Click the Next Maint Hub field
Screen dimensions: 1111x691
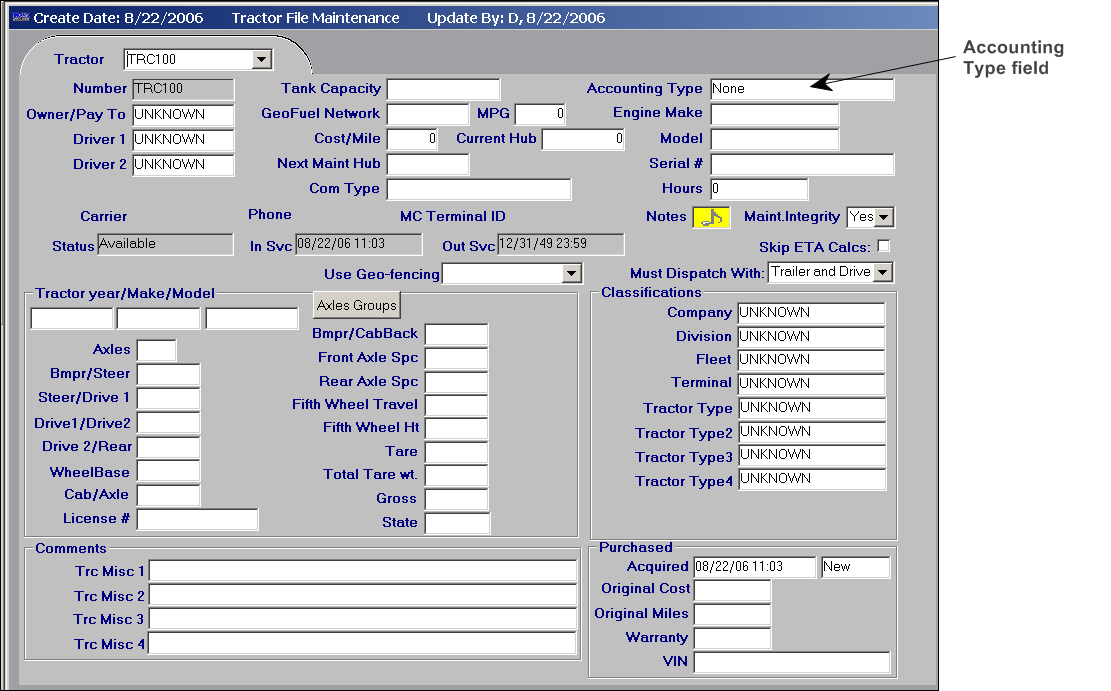(428, 164)
